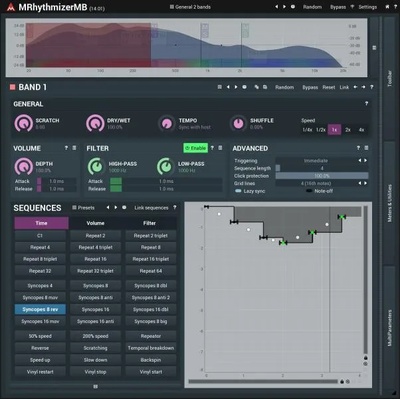This screenshot has height=400, width=400.
Task: Open the Band 1 presets menu icon
Action: [219, 87]
